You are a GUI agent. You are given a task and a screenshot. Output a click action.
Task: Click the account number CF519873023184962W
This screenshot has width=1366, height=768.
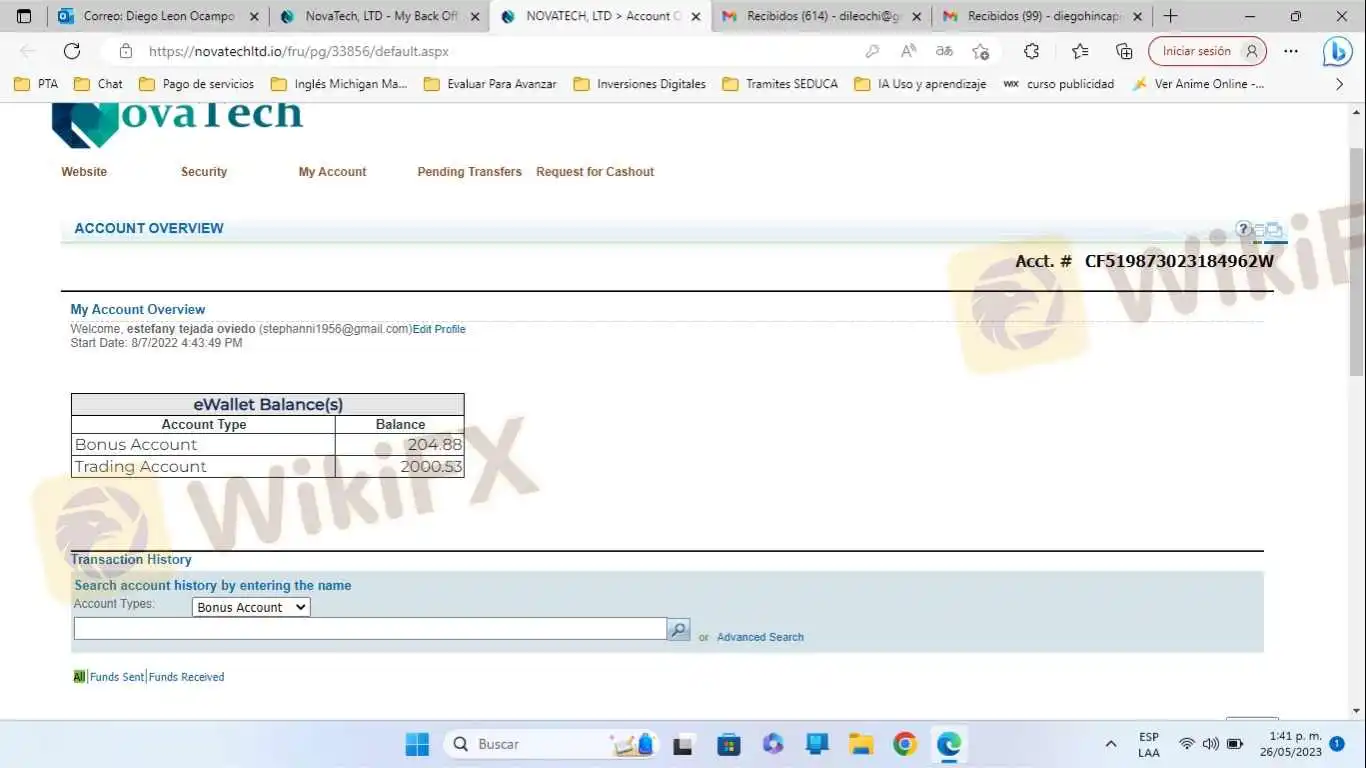pyautogui.click(x=1179, y=261)
